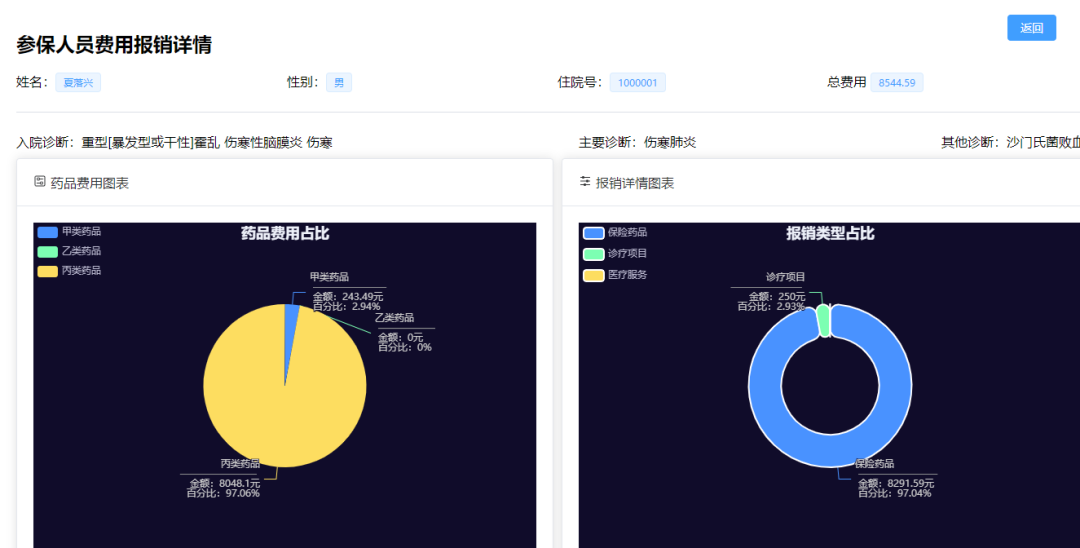Image resolution: width=1080 pixels, height=548 pixels.
Task: Click the 报销类型占比 chart title
Action: pos(830,233)
